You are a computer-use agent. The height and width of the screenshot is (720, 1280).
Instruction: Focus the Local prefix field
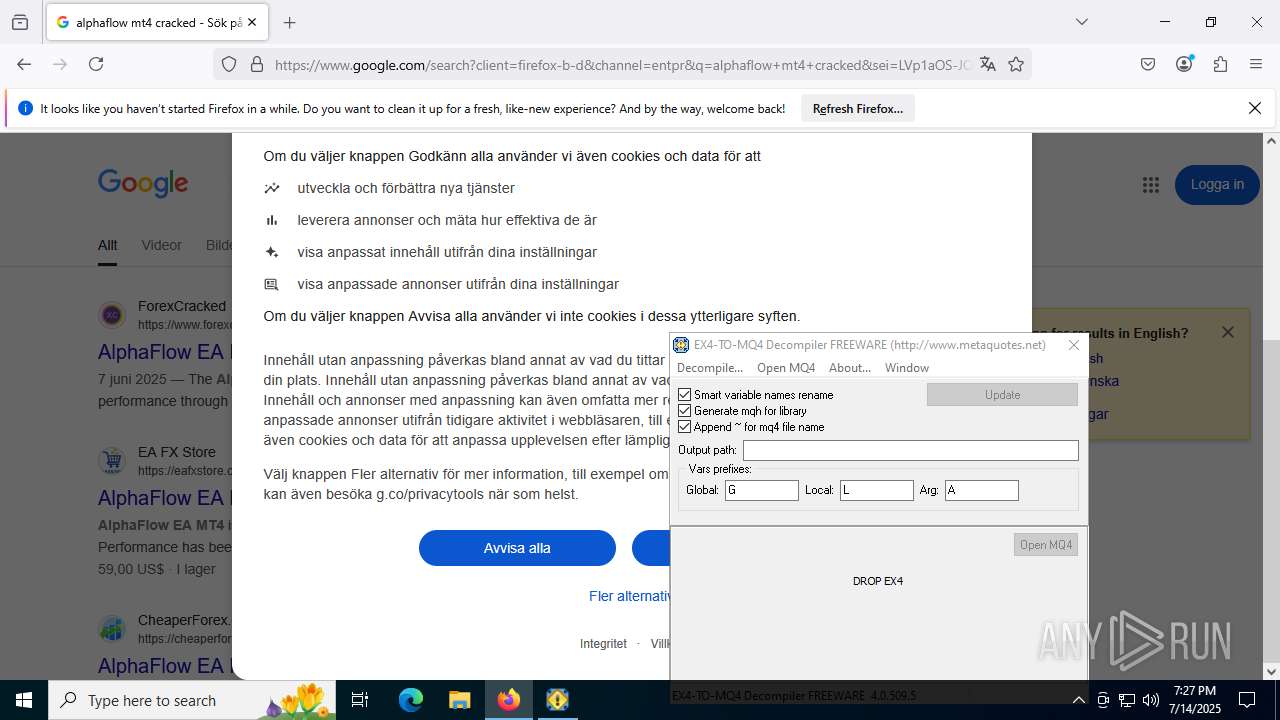point(877,490)
